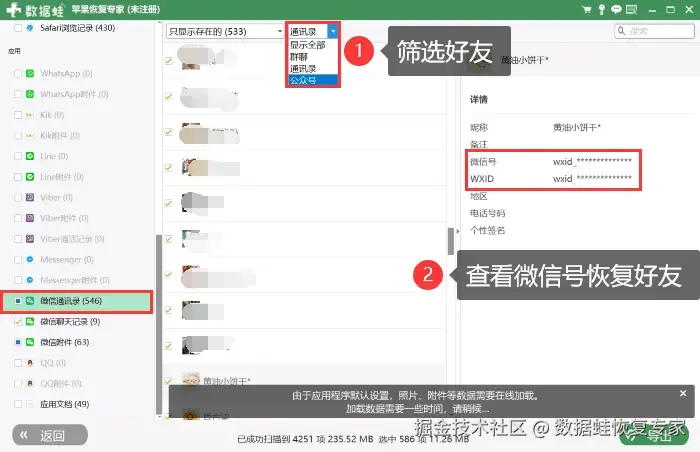This screenshot has height=452, width=700.
Task: Click the 微信通讯录 icon
Action: [x=30, y=301]
